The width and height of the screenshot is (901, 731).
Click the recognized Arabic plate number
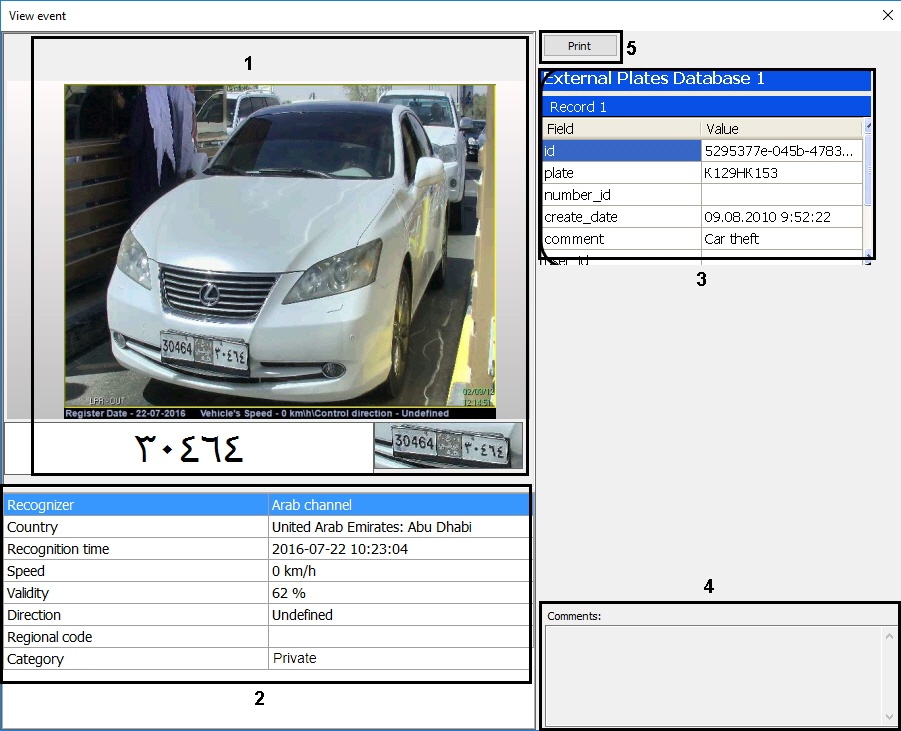[x=189, y=448]
